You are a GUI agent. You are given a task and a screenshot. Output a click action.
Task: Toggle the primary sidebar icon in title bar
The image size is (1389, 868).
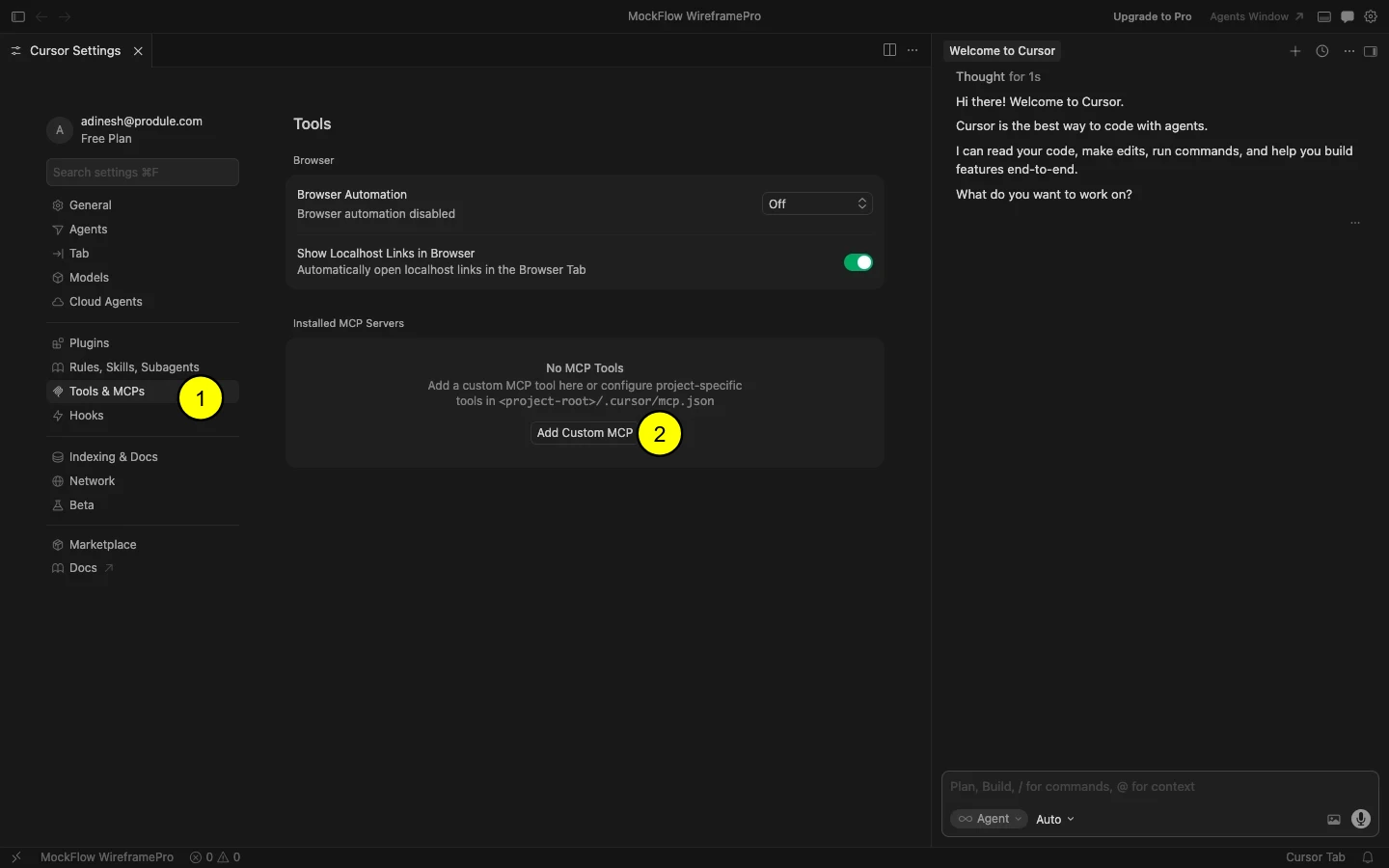[17, 16]
